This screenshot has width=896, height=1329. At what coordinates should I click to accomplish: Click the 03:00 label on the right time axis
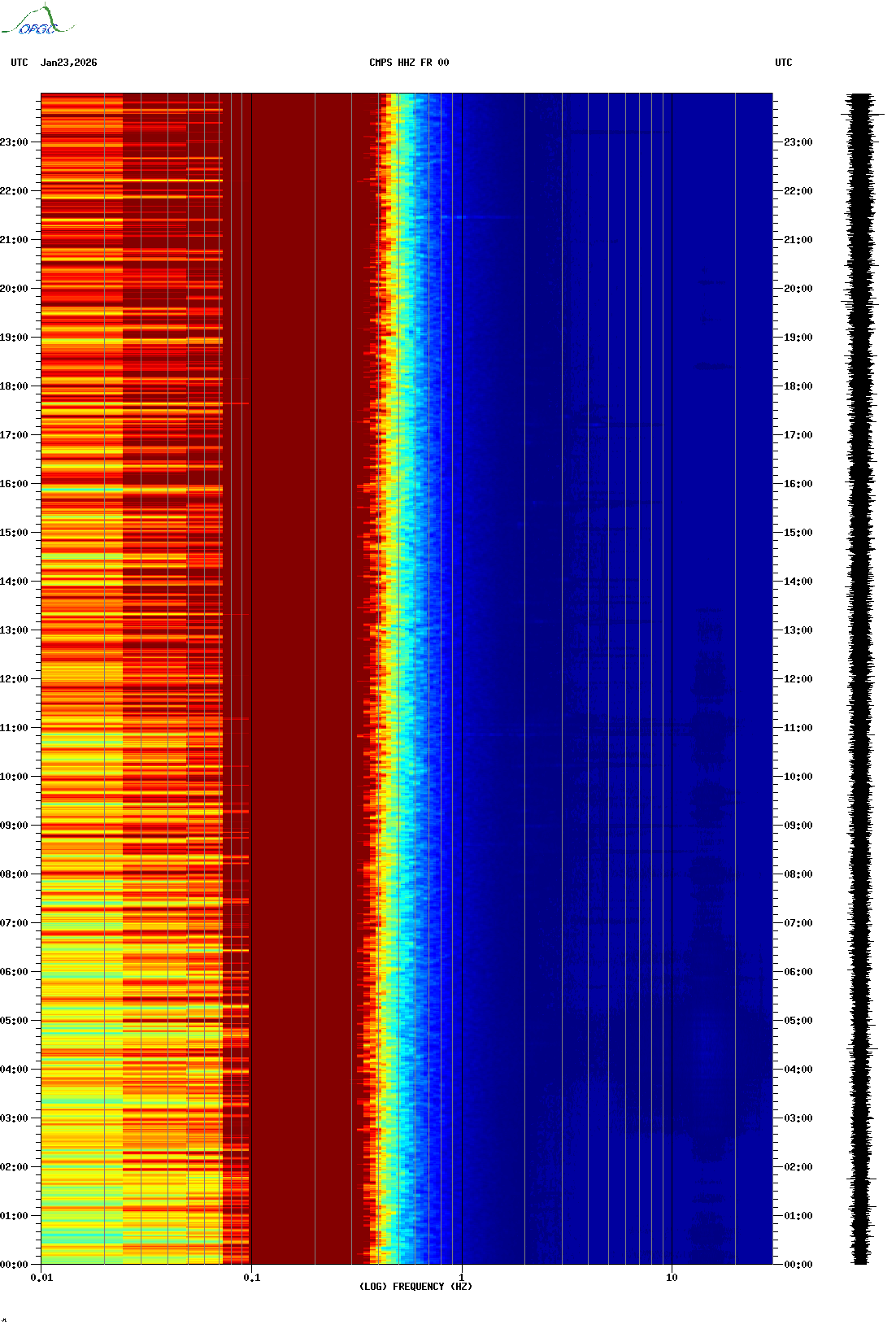(x=798, y=1118)
